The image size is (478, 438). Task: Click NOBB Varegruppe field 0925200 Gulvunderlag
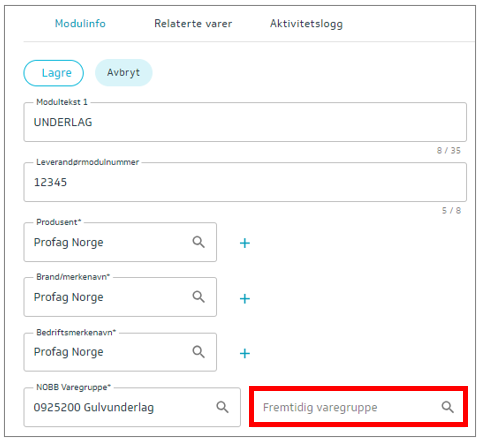pyautogui.click(x=132, y=407)
